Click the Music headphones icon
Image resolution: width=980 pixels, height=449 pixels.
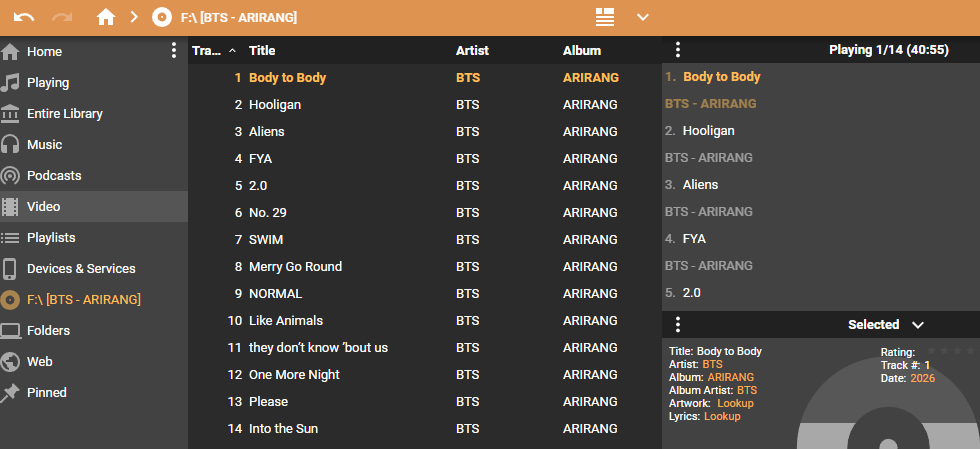click(10, 144)
